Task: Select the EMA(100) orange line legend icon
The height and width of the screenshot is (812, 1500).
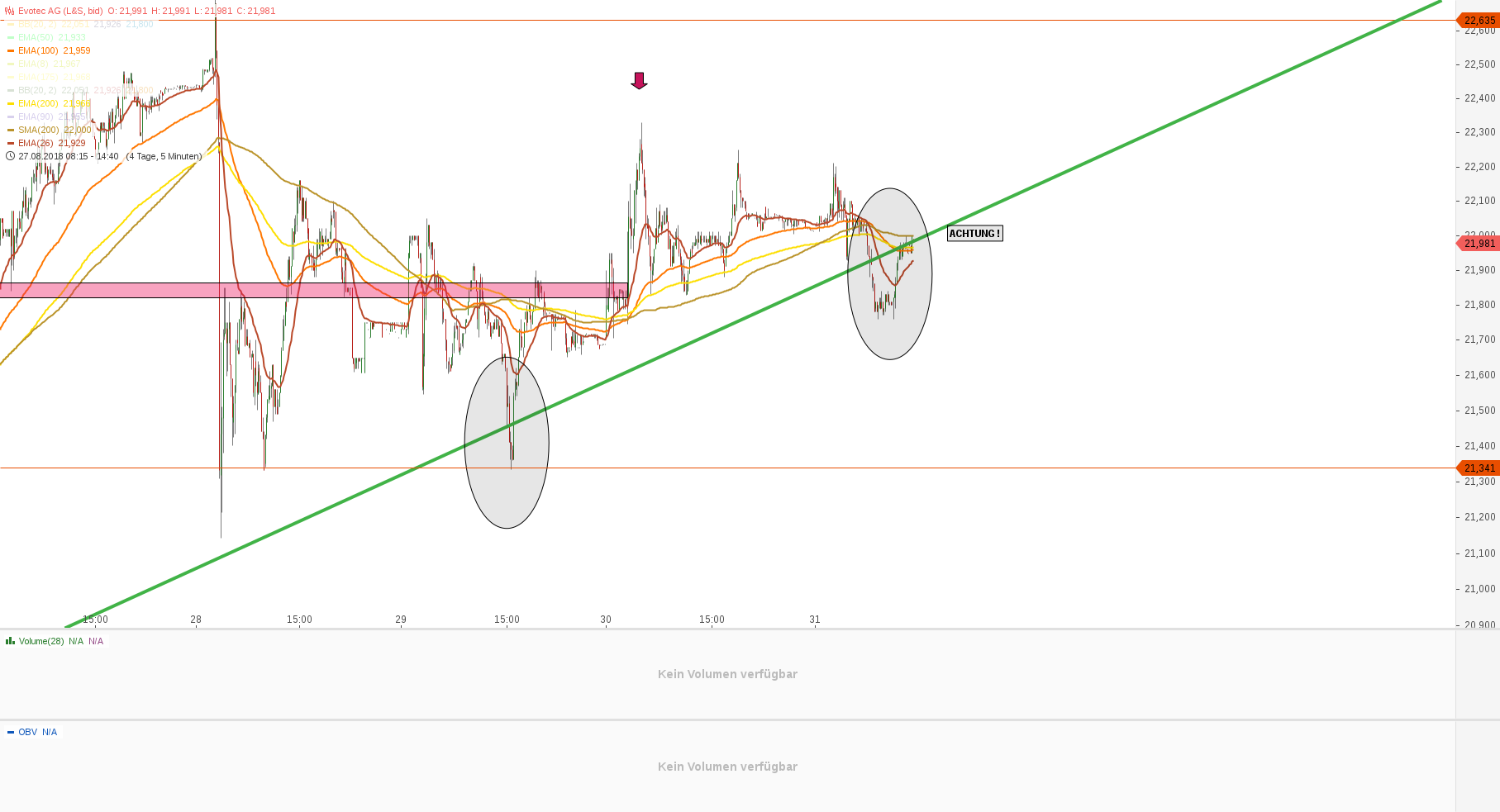Action: pos(9,50)
